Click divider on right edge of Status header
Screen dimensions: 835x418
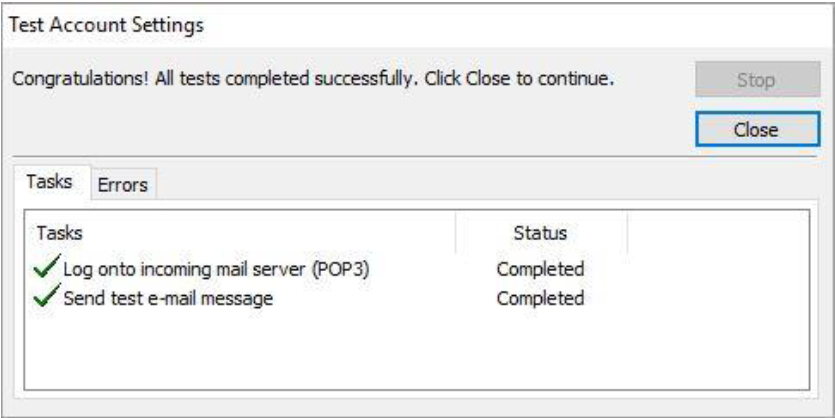coord(627,233)
